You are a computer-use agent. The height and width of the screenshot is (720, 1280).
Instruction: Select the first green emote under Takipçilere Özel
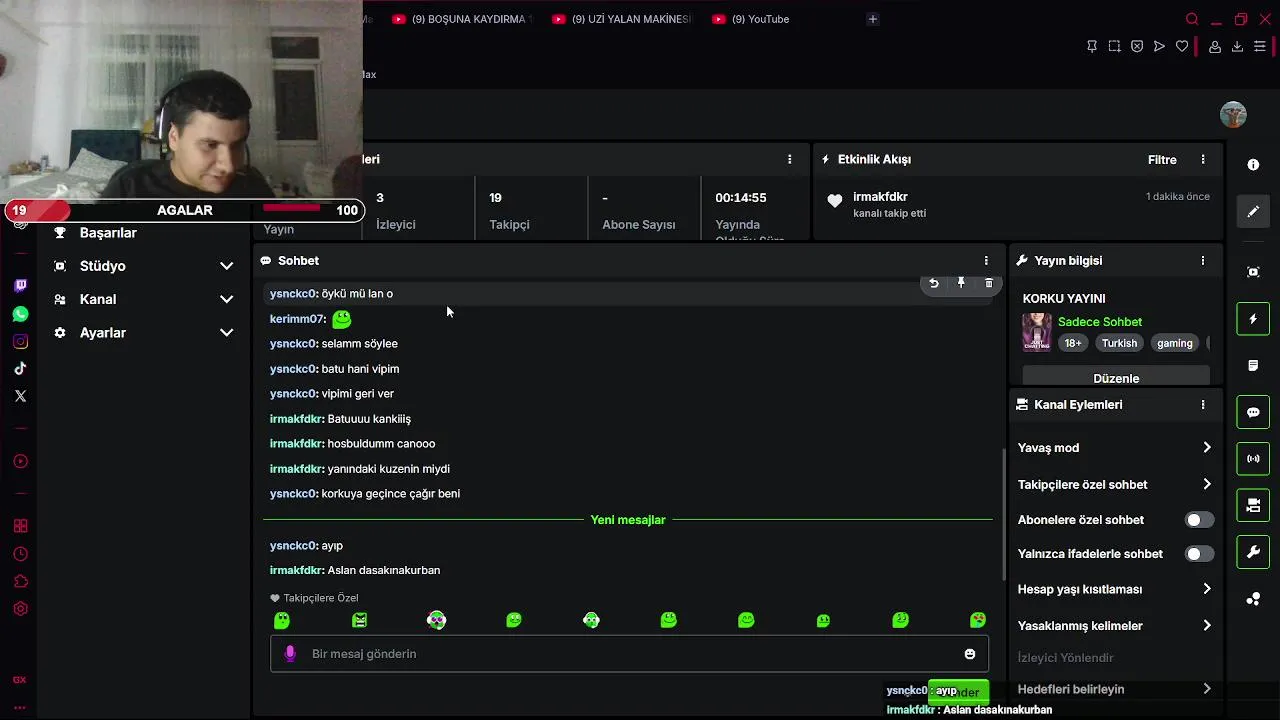point(282,620)
